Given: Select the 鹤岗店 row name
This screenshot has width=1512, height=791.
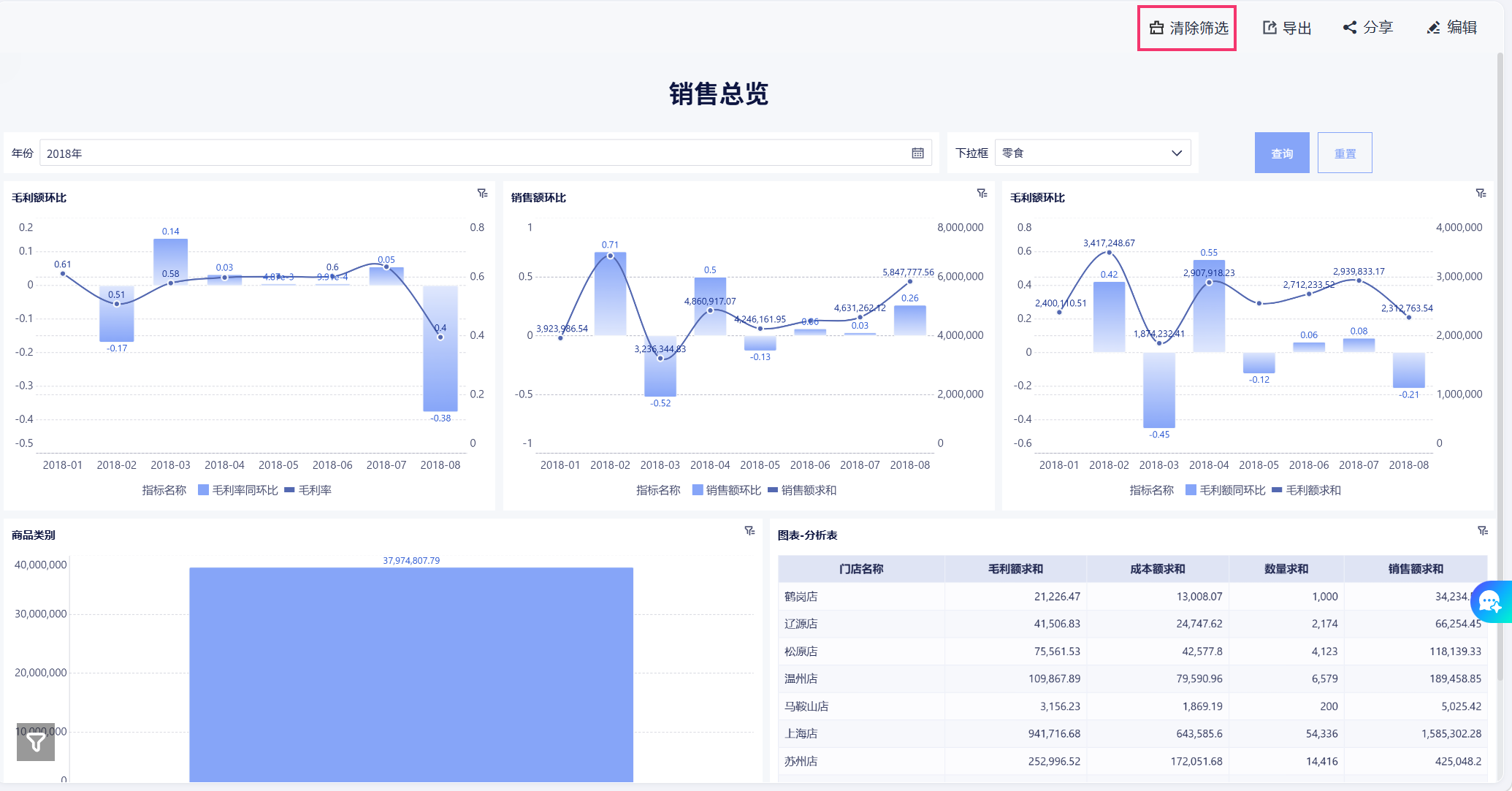Looking at the screenshot, I should (x=801, y=597).
